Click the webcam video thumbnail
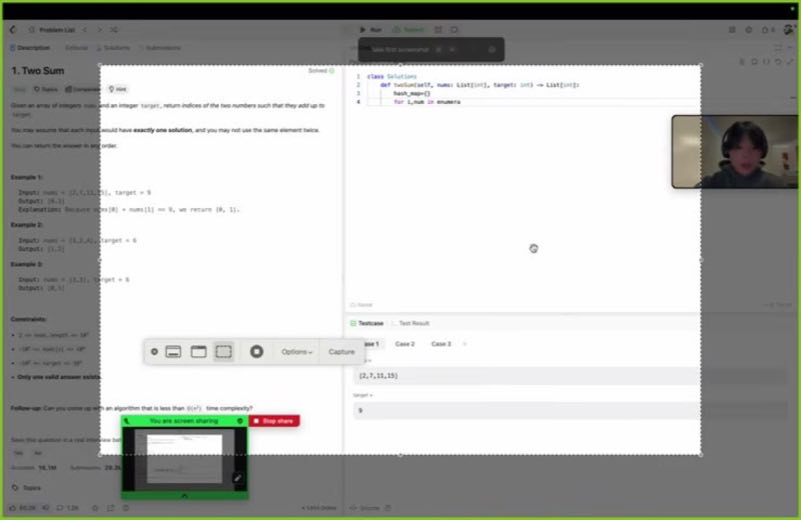The image size is (801, 520). tap(735, 152)
